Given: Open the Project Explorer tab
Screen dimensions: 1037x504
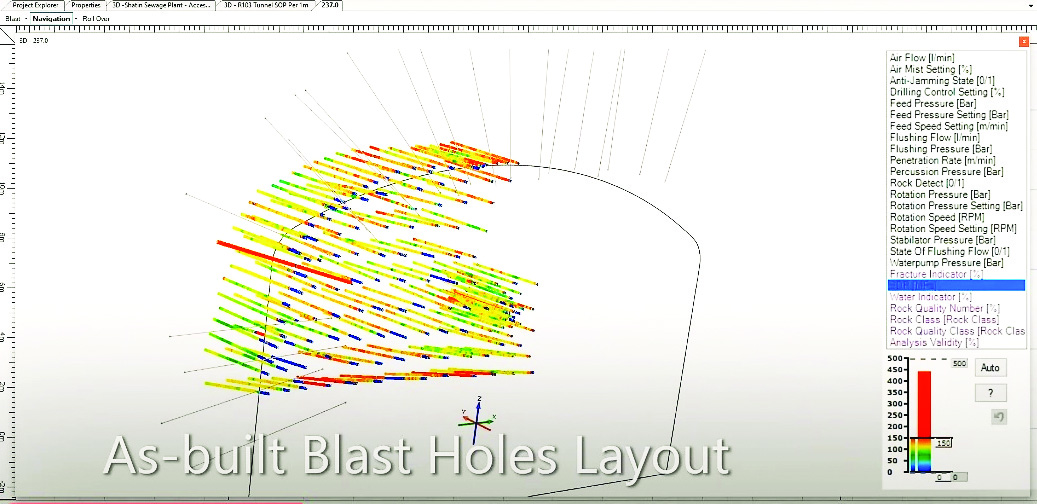Looking at the screenshot, I should click(x=35, y=5).
